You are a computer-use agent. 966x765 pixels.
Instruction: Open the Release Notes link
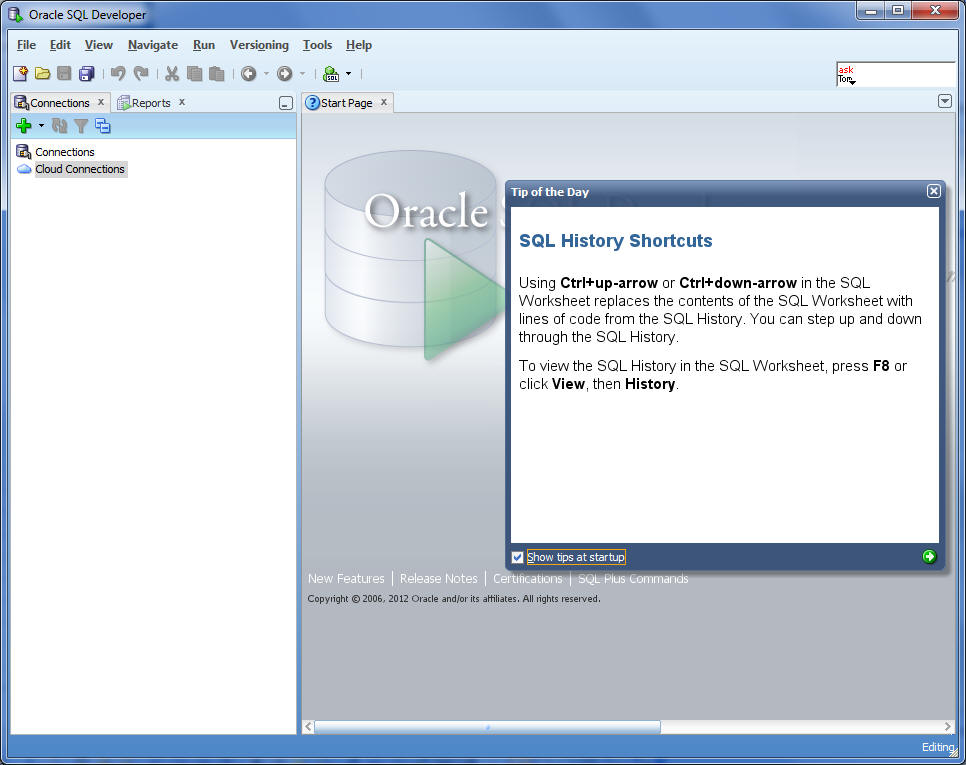click(x=438, y=578)
